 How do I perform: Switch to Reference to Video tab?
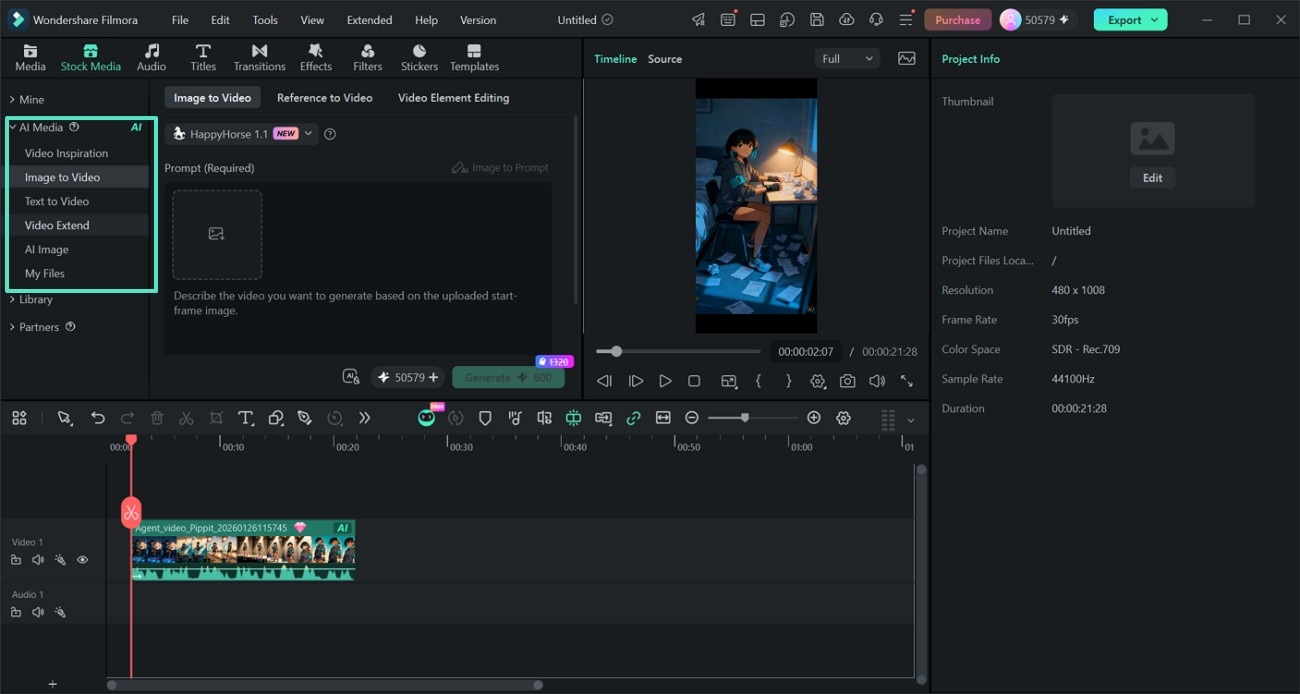click(324, 97)
